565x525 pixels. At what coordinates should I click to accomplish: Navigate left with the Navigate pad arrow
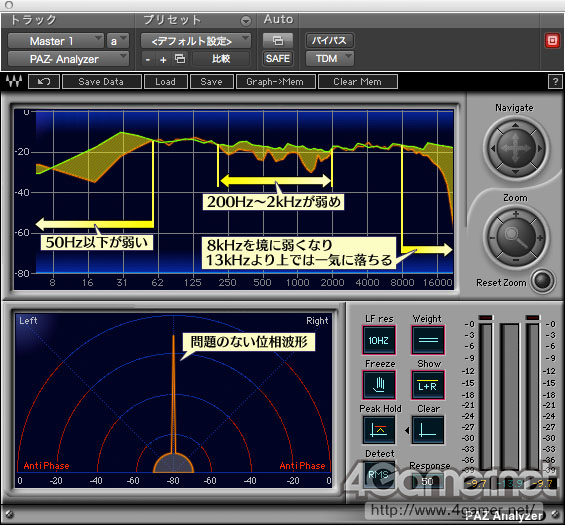coord(493,148)
